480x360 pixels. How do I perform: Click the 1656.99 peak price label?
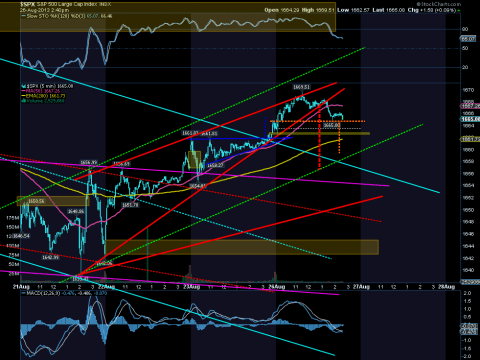[x=88, y=162]
